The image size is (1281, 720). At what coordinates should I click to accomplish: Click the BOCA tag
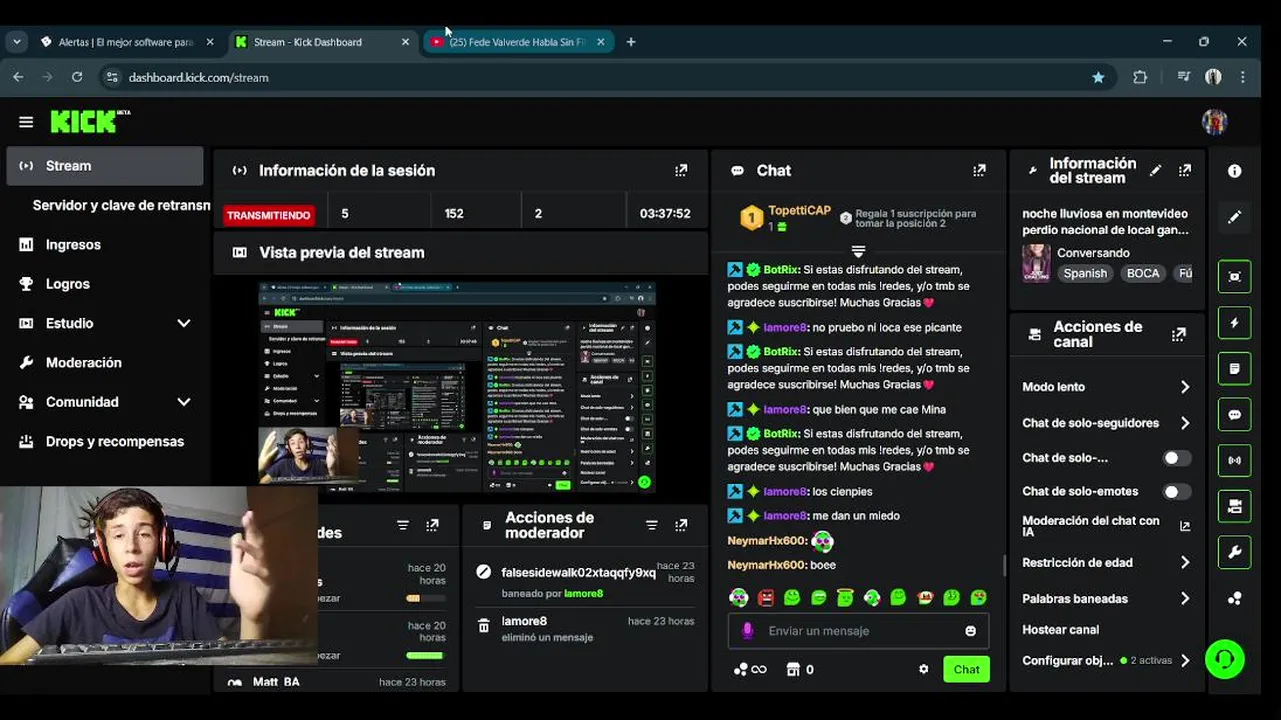point(1143,273)
